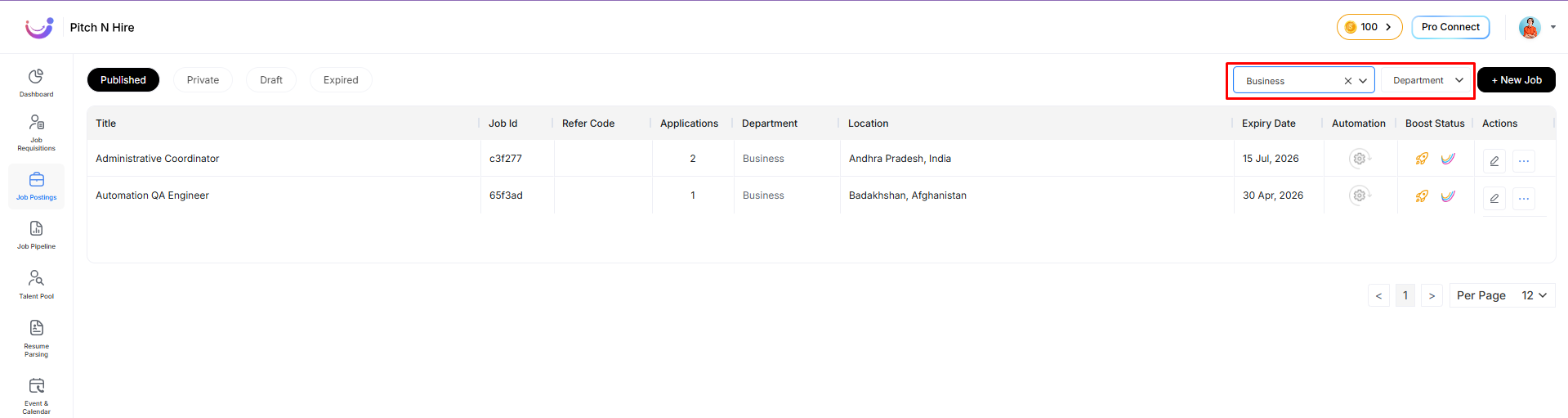The width and height of the screenshot is (1568, 418).
Task: Click the Pitch N Hire title text
Action: 102,27
